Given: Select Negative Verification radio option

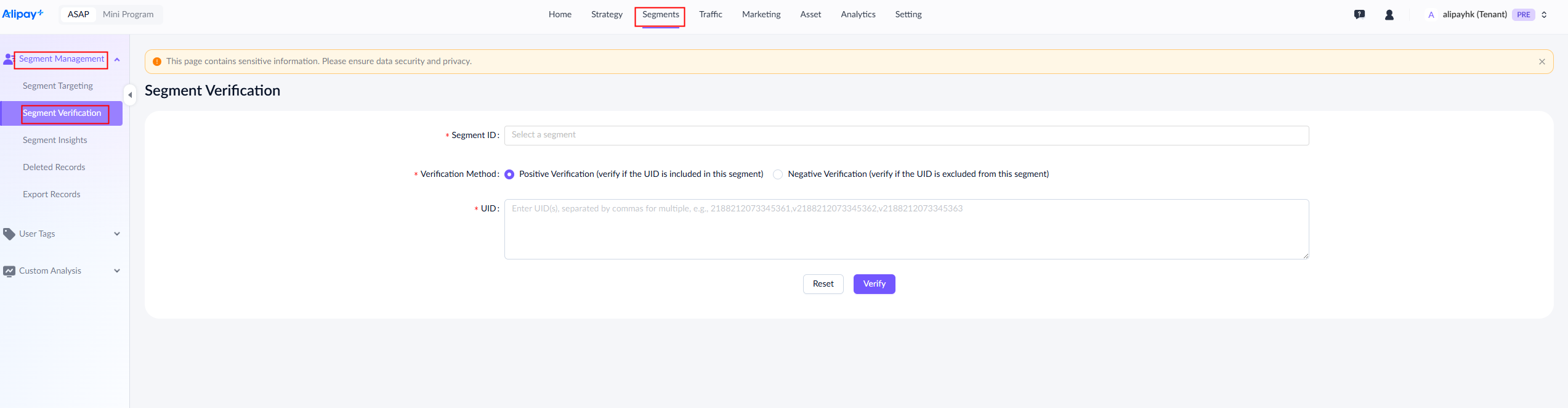Looking at the screenshot, I should (x=778, y=174).
